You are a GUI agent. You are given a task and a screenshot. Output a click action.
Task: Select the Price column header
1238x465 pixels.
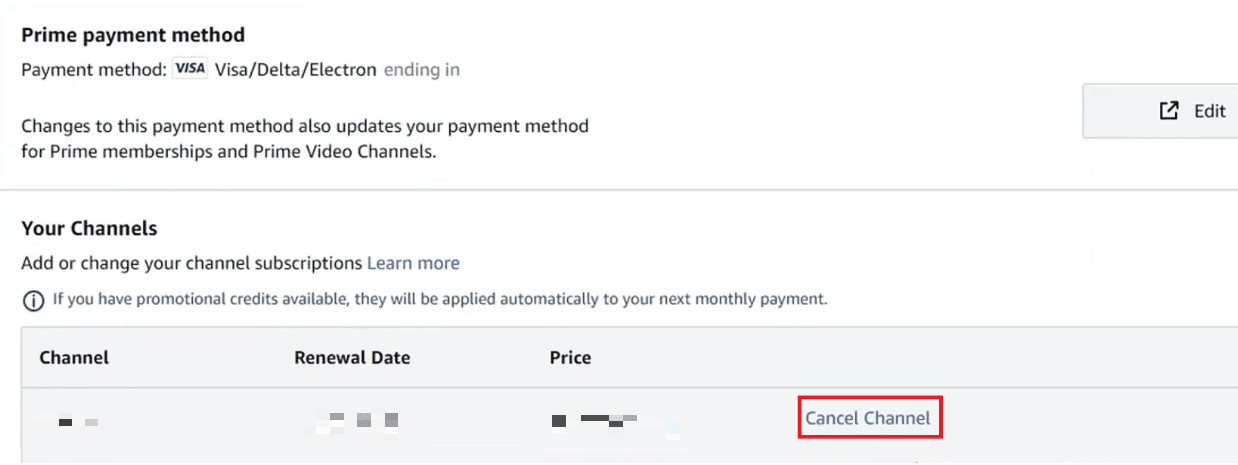(570, 357)
